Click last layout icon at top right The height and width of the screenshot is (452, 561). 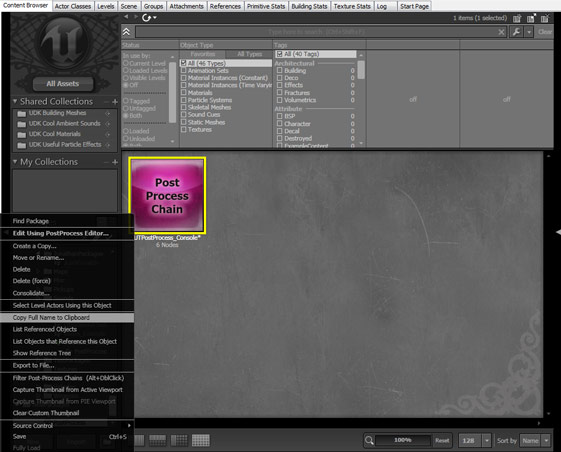pos(545,18)
